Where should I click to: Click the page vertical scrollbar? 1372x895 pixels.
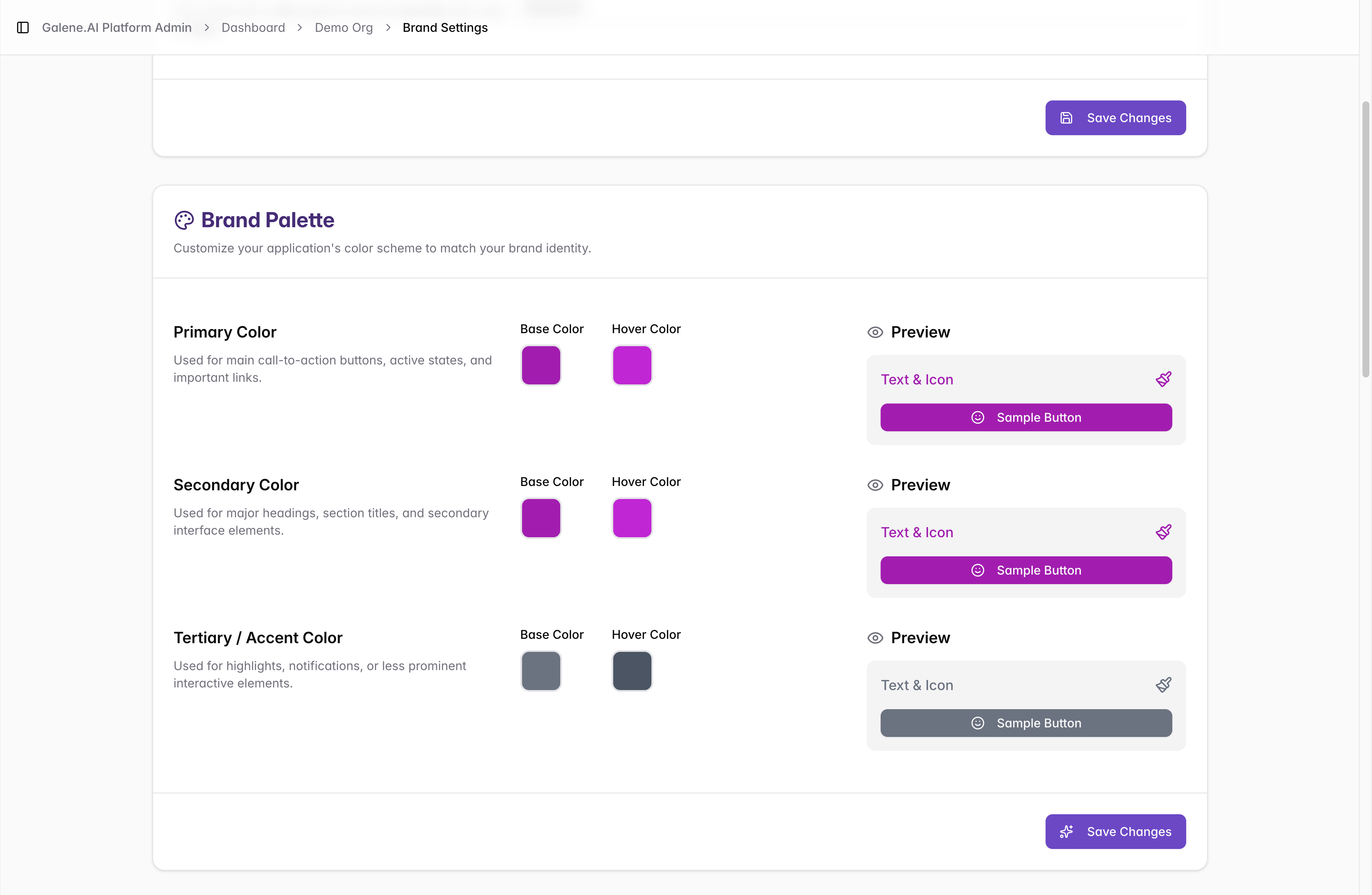(x=1366, y=239)
